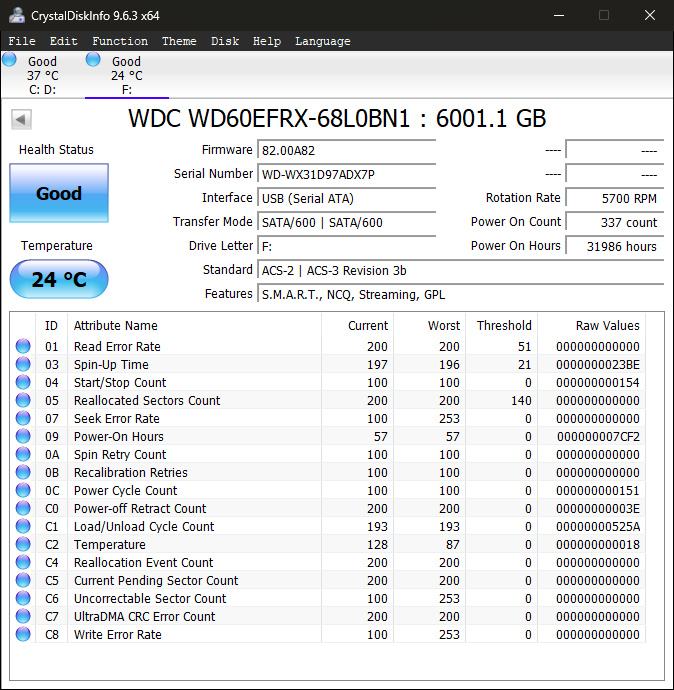Click status orb of Start/Stop Count row
674x690 pixels.
click(23, 382)
